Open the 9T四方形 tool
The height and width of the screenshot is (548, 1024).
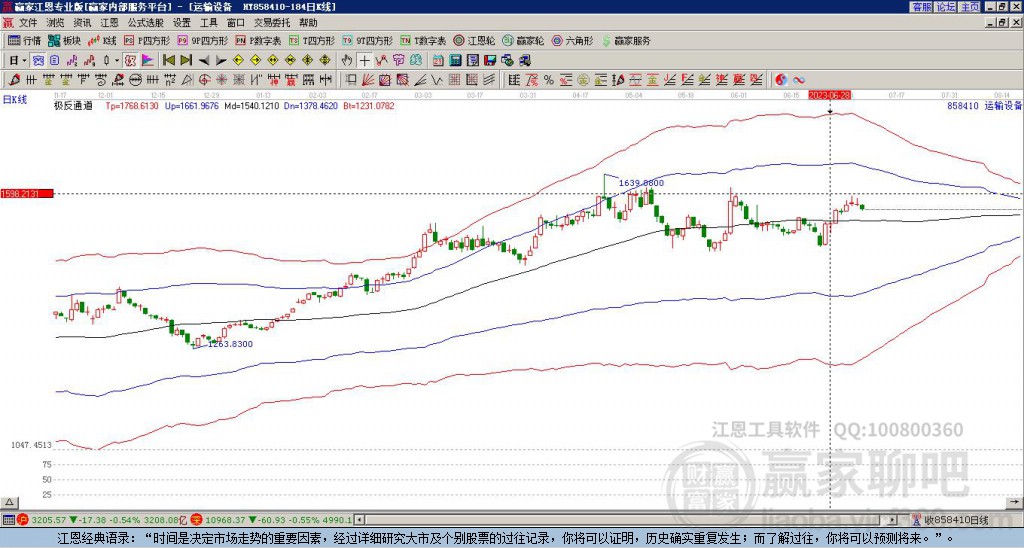click(x=368, y=40)
